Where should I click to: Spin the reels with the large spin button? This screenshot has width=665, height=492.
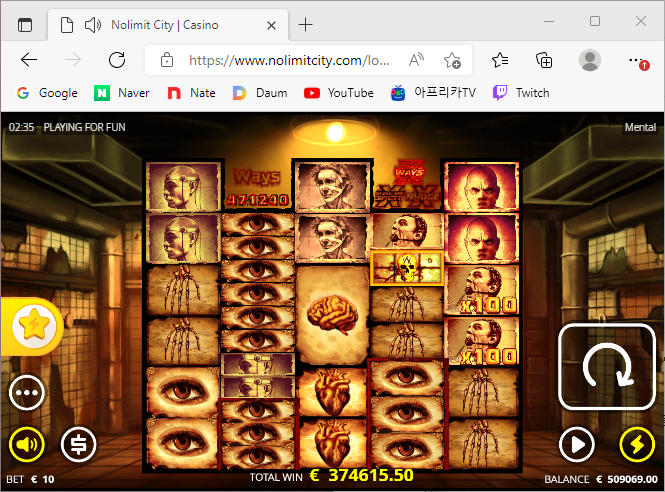(x=607, y=367)
